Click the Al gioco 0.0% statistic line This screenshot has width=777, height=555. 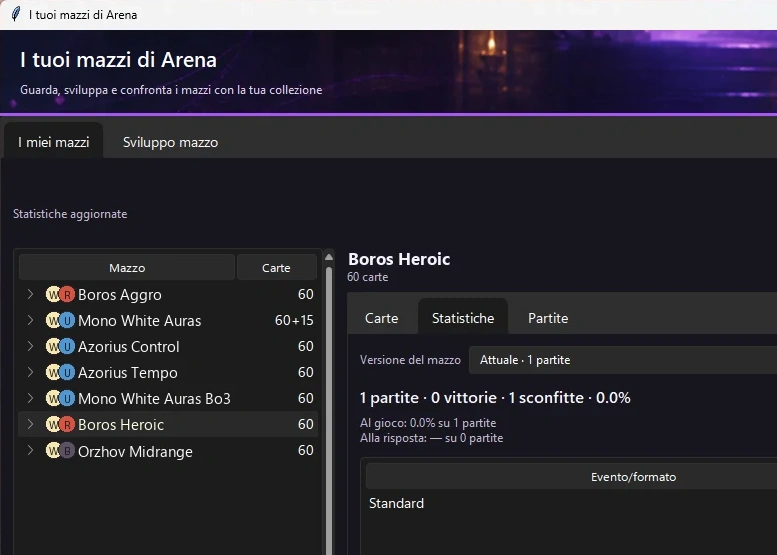click(x=428, y=423)
